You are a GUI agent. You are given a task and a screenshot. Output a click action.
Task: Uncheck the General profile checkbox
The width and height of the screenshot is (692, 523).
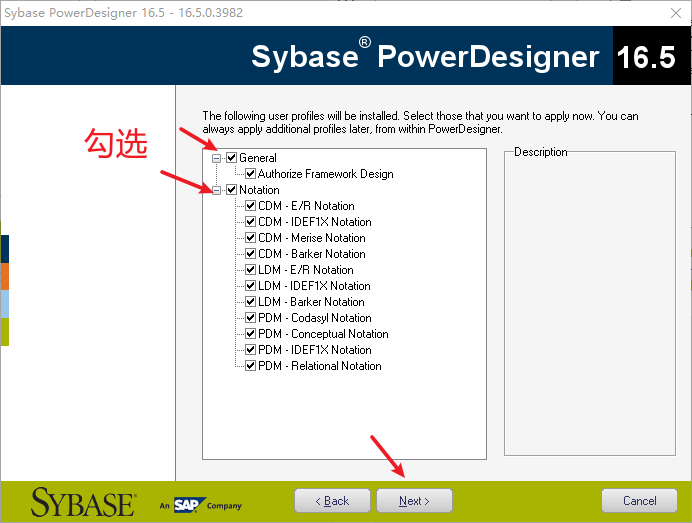coord(232,158)
